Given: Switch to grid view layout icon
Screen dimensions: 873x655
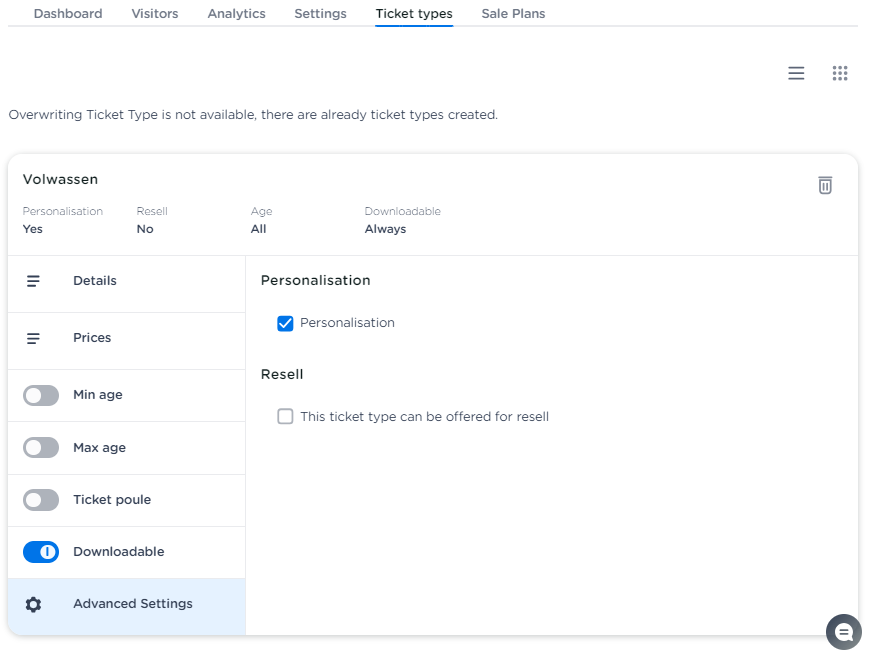Looking at the screenshot, I should click(x=840, y=73).
